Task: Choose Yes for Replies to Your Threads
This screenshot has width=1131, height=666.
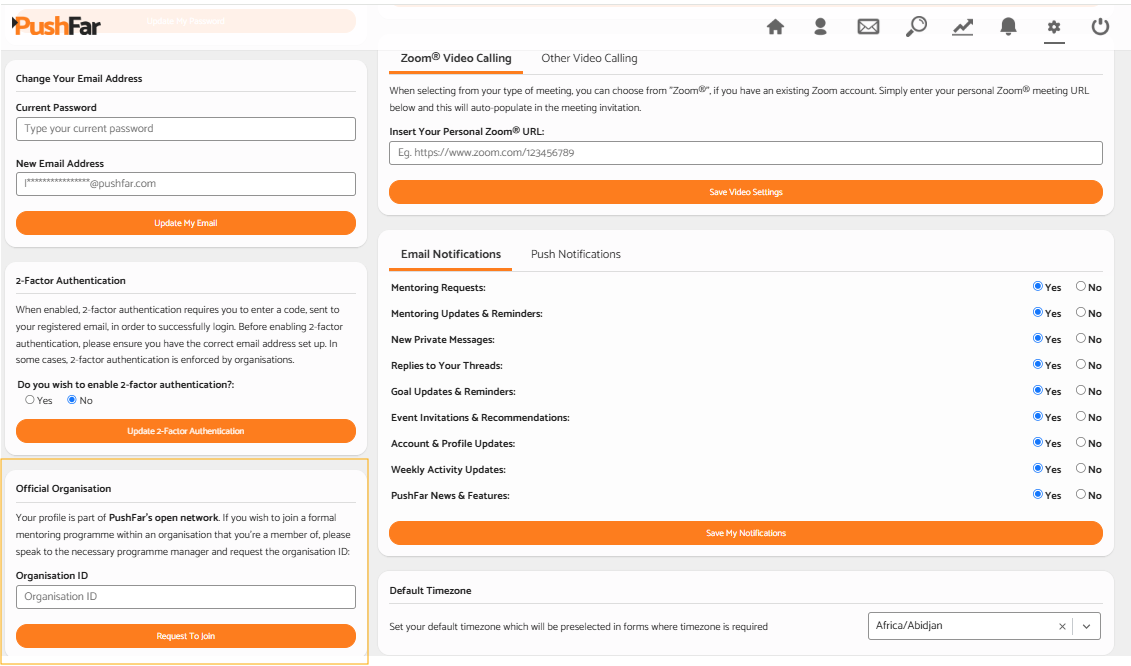Action: tap(1037, 364)
